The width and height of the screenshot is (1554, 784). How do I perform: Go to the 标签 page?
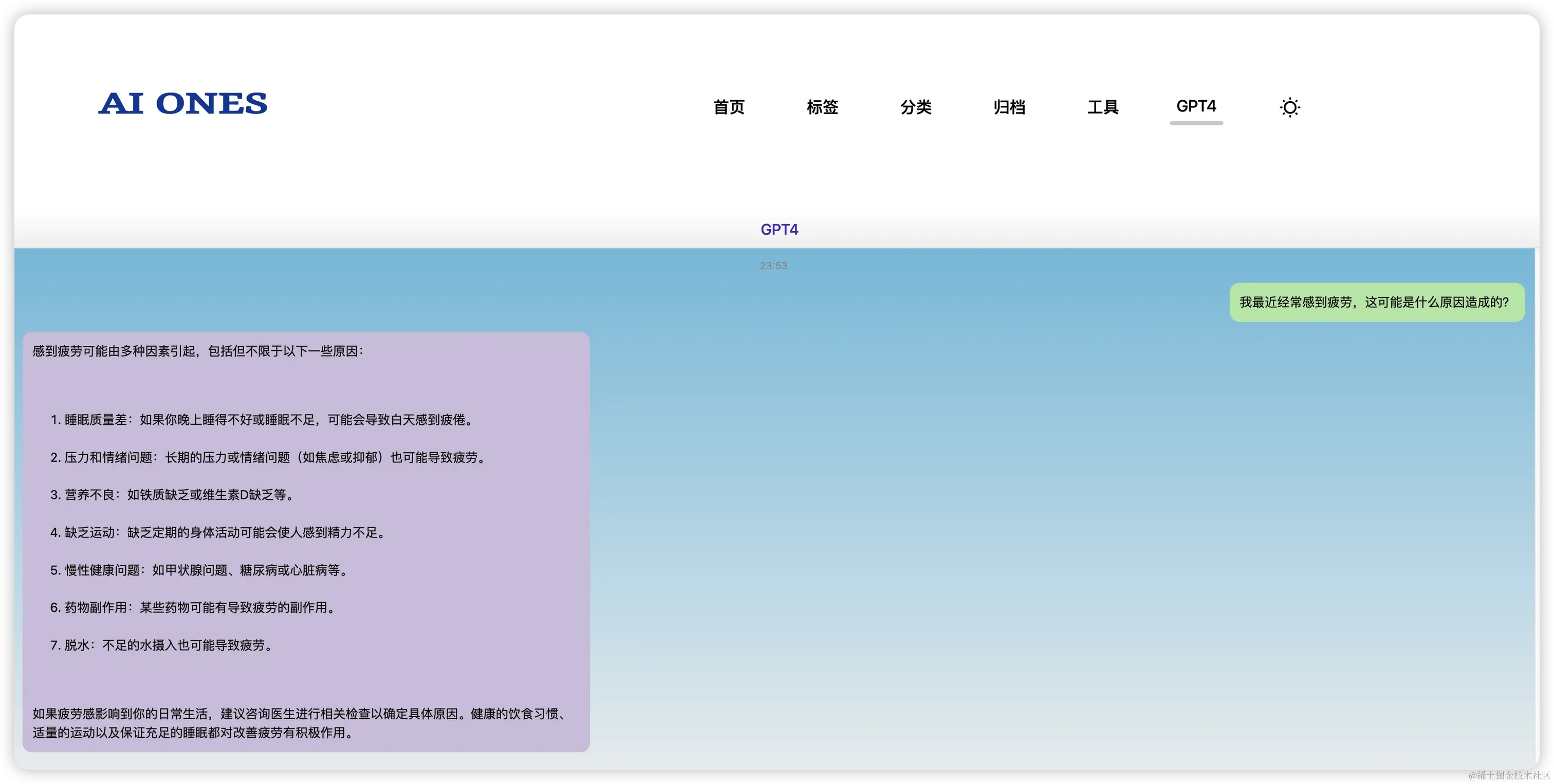822,107
